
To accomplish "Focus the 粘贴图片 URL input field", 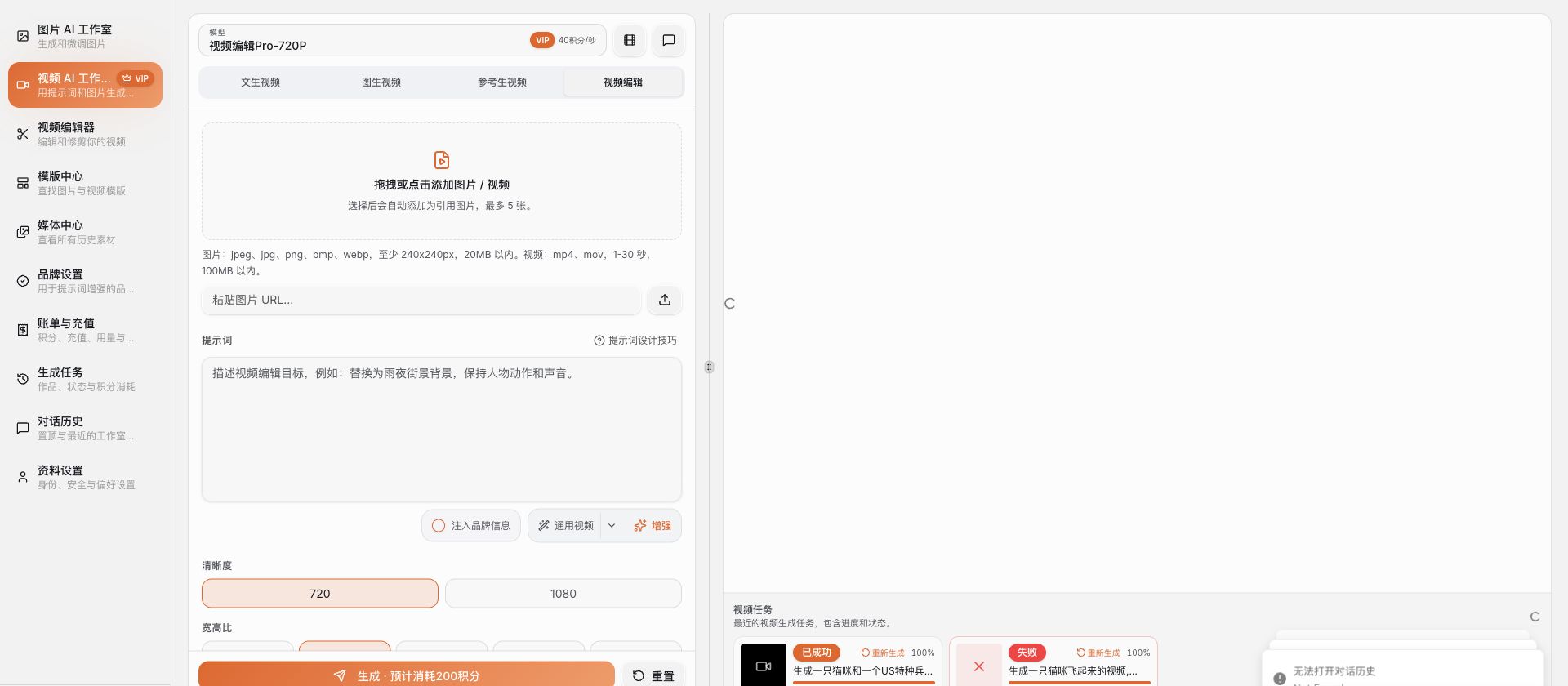I will pos(421,300).
